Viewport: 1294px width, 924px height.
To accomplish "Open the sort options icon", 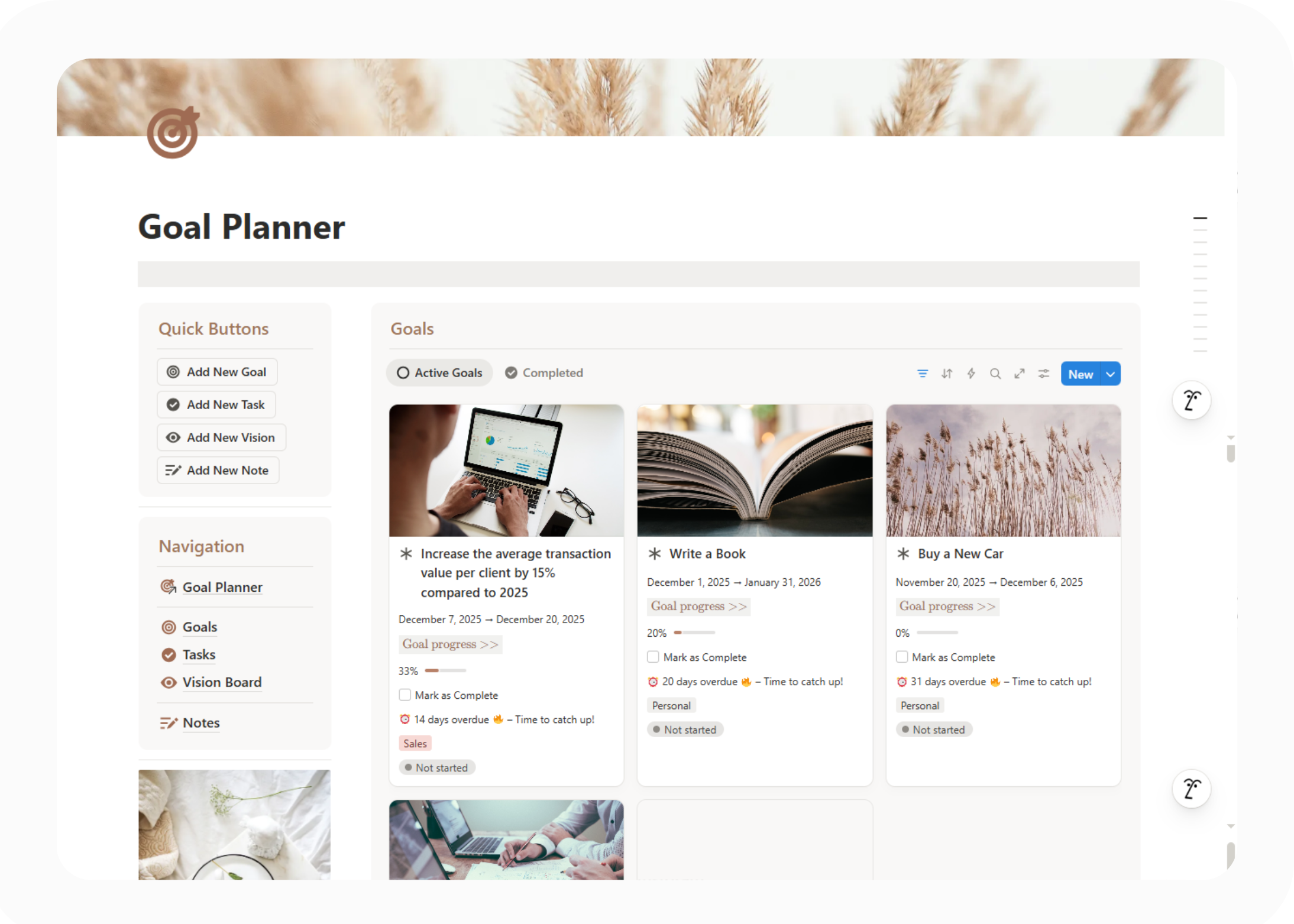I will (947, 374).
